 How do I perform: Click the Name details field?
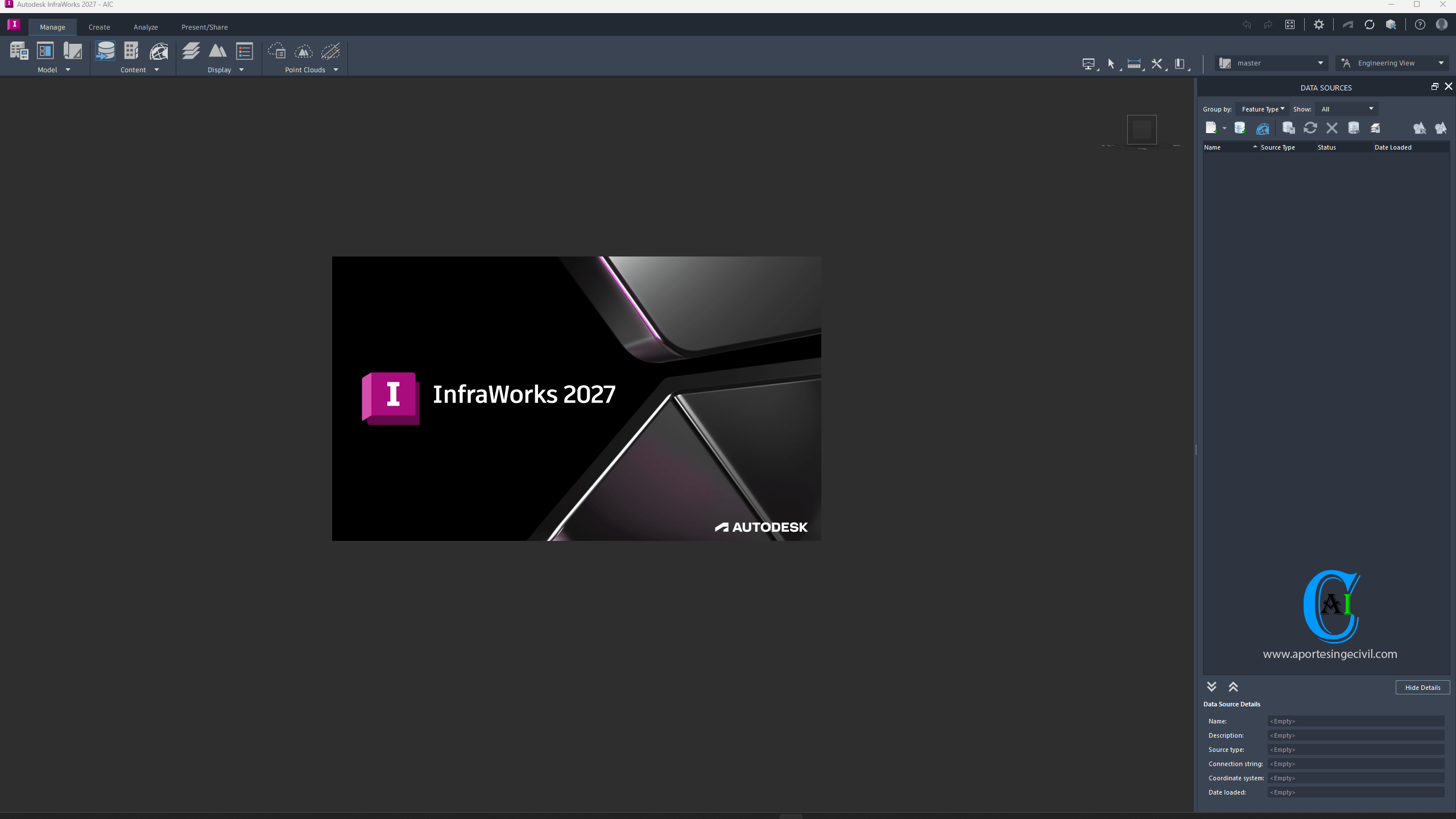tap(1355, 721)
